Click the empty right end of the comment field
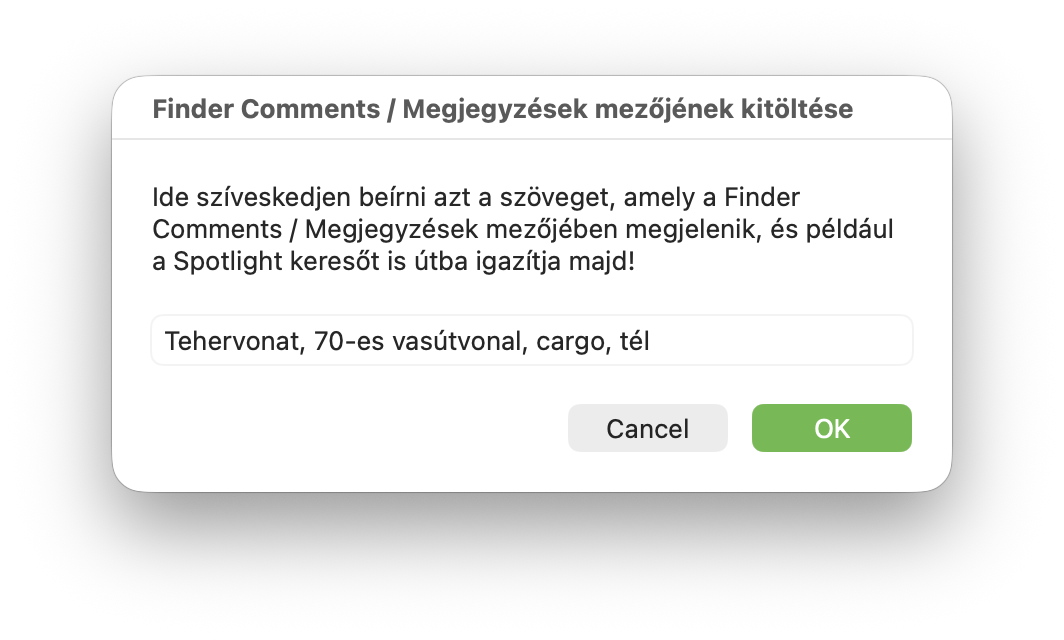 pyautogui.click(x=800, y=342)
